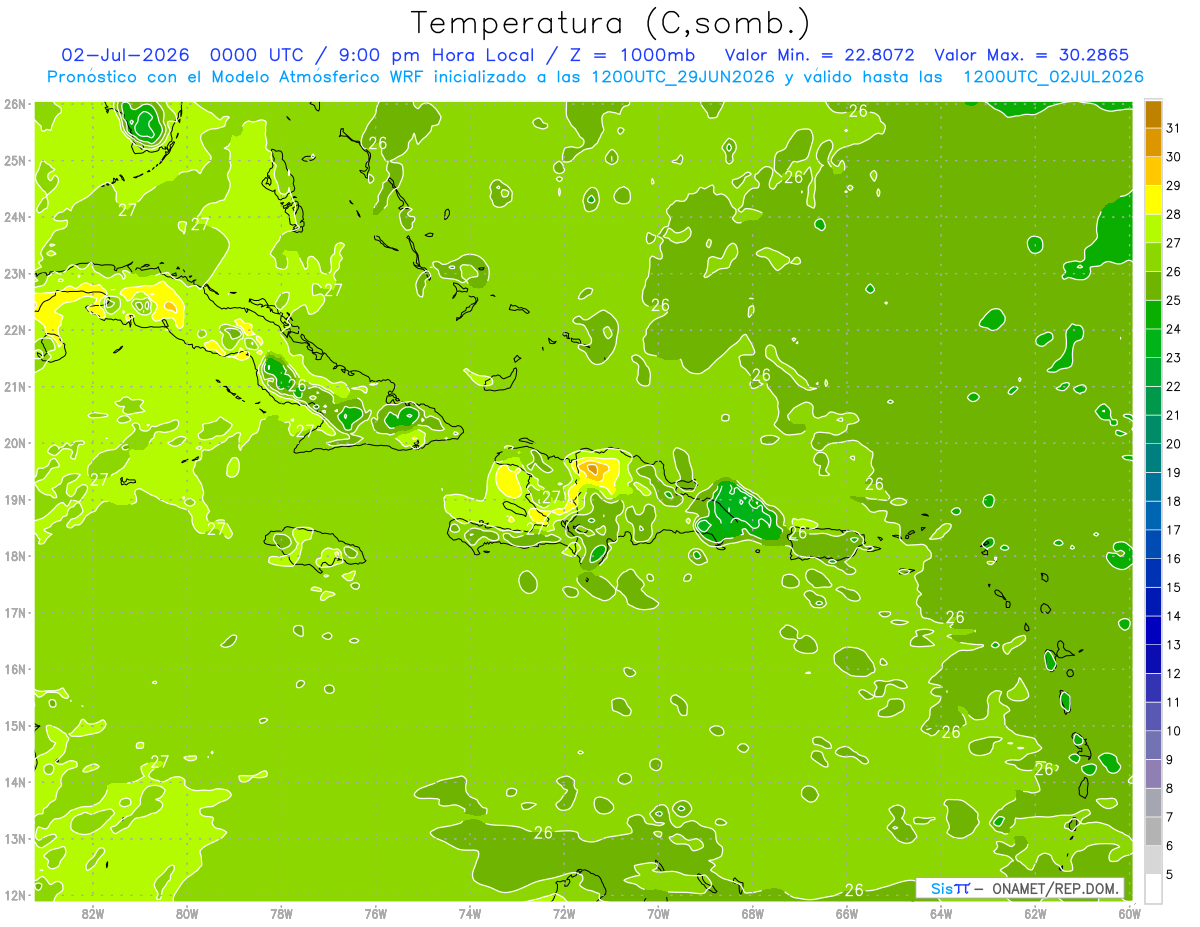Click legend value 23 on the color scale
This screenshot has width=1200, height=927.
(1173, 358)
